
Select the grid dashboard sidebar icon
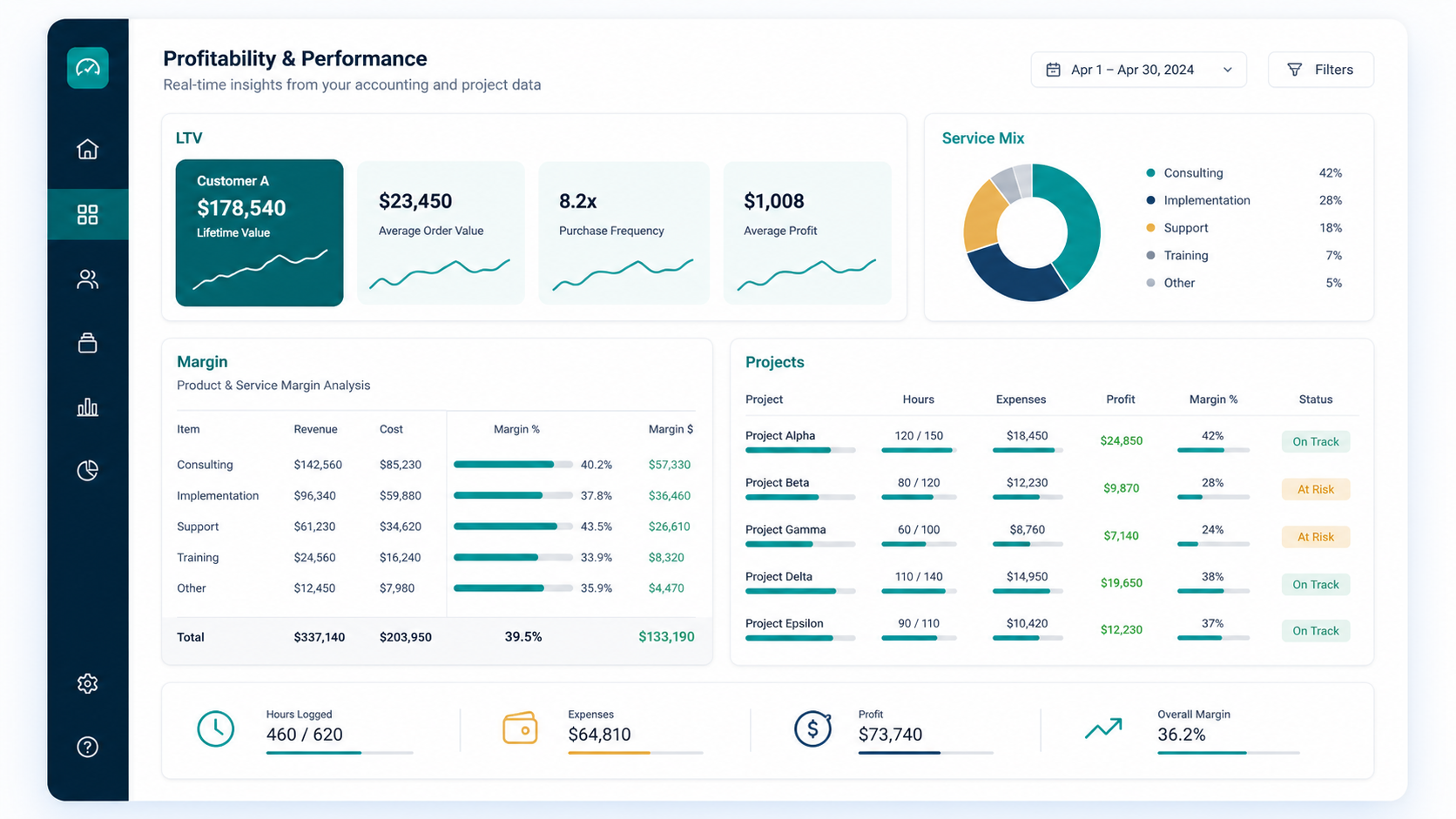click(87, 214)
